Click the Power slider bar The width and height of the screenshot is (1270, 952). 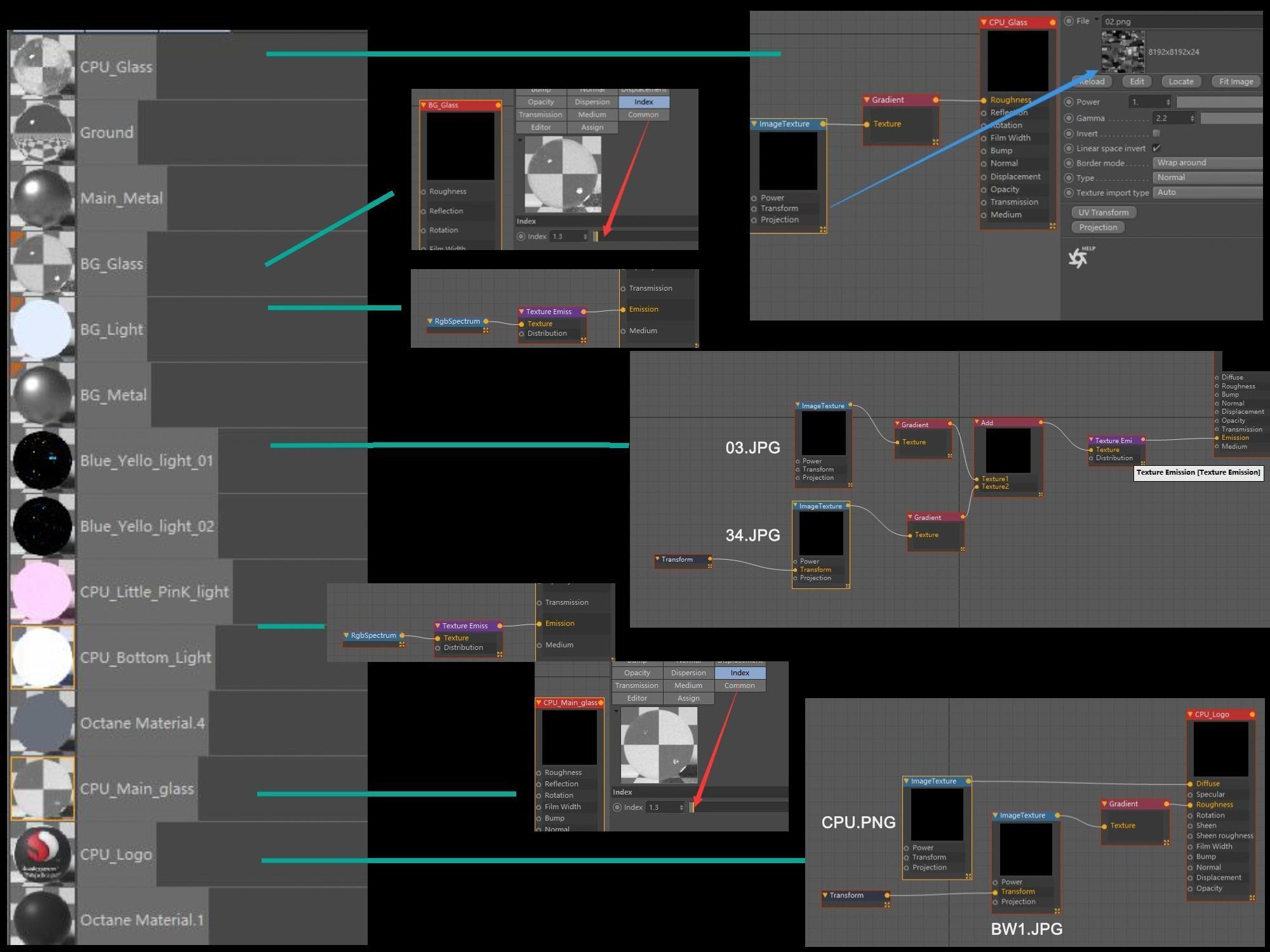point(1219,102)
